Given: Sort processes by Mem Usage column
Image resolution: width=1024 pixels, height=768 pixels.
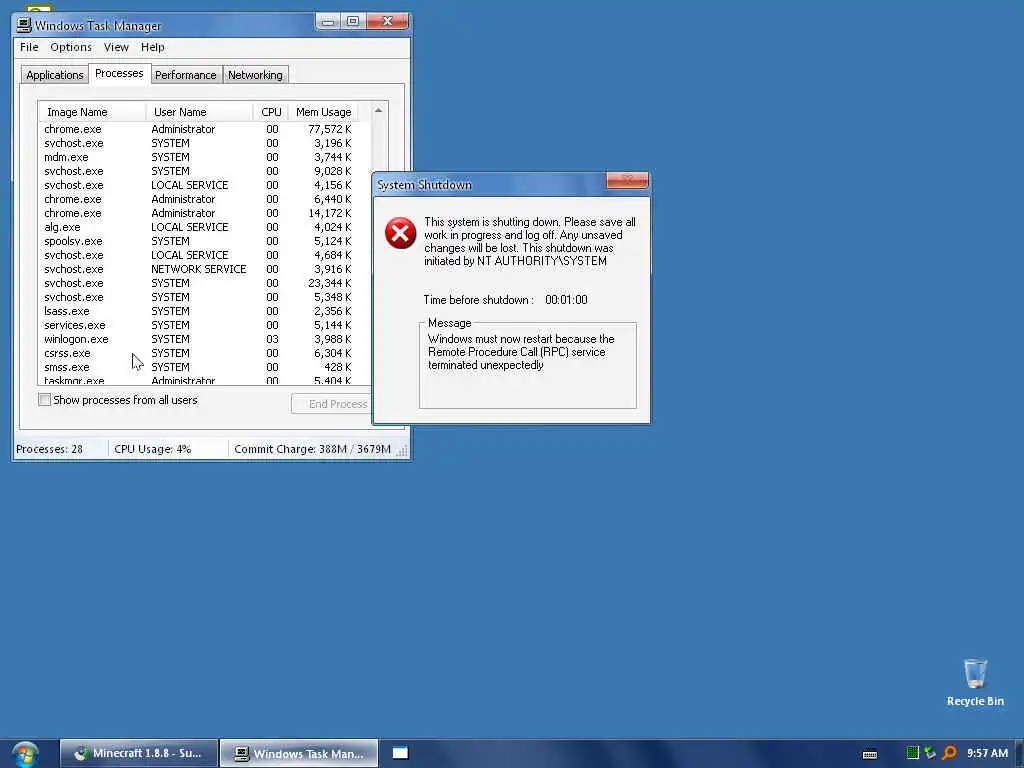Looking at the screenshot, I should (x=323, y=112).
